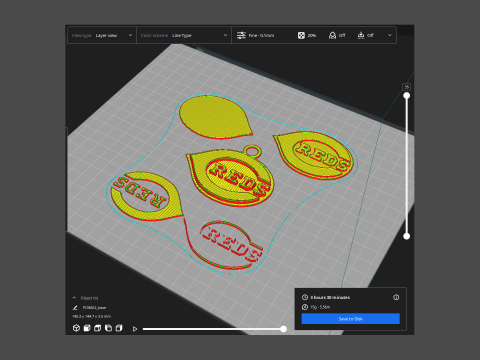Viewport: 480px width, 360px height.
Task: Click the job name text beside pencil
Action: (x=94, y=308)
